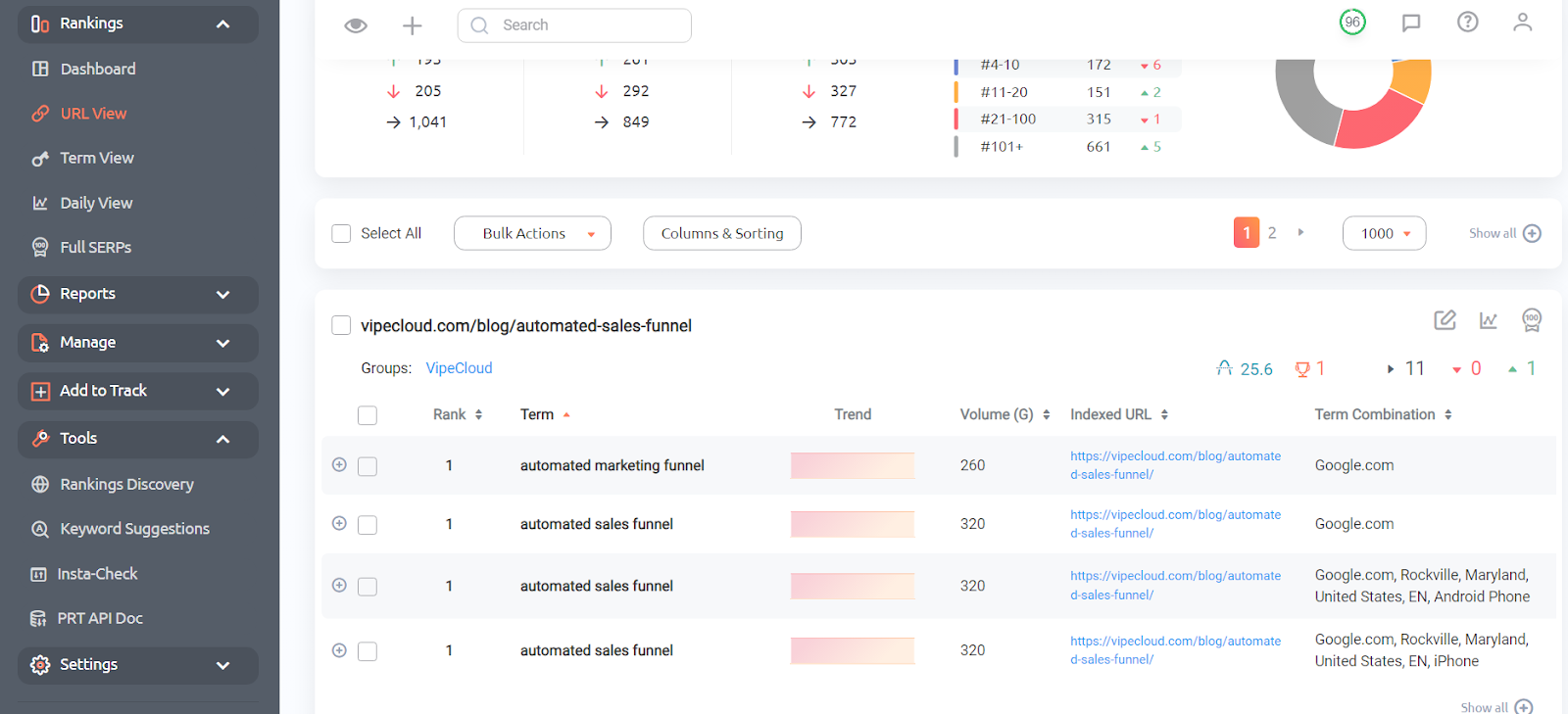1568x714 pixels.
Task: Open PRT API Doc link
Action: pyautogui.click(x=100, y=618)
